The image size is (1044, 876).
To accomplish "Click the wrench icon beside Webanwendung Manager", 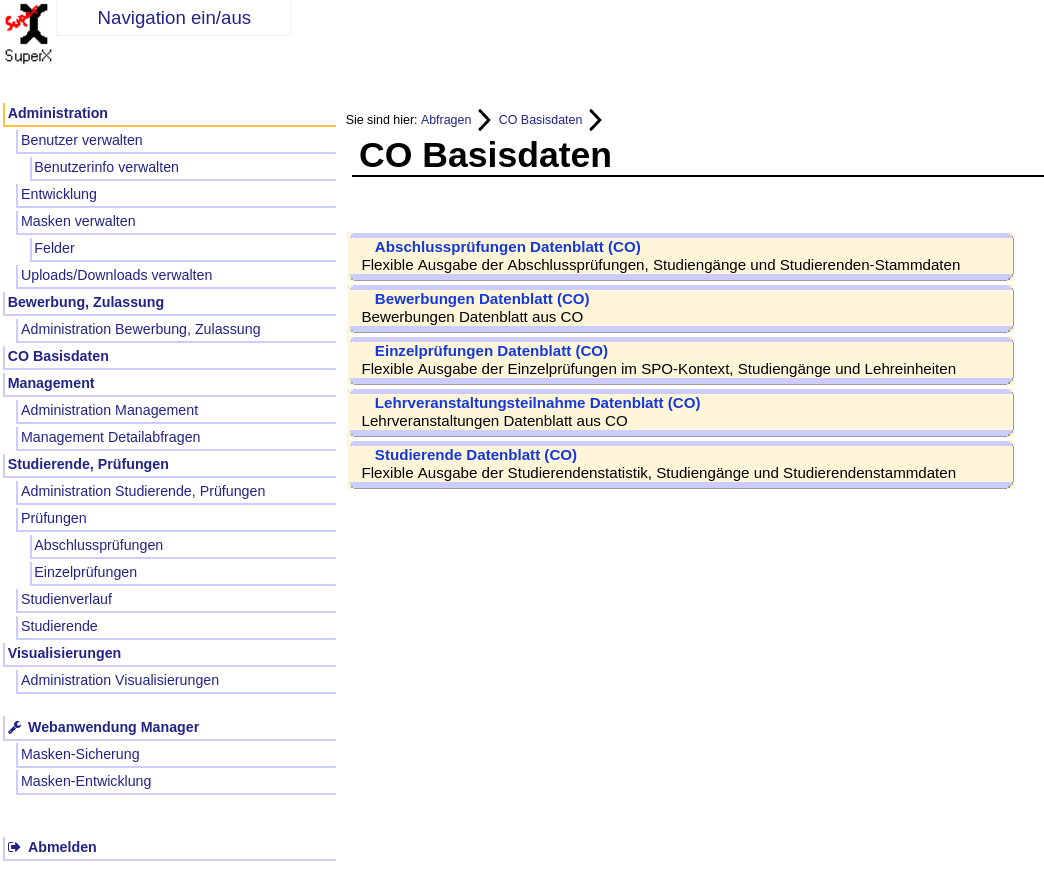I will tap(14, 727).
